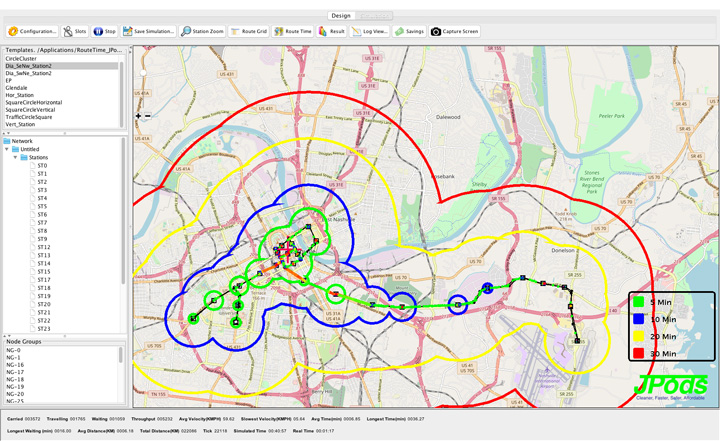Capture the screen with camera button
The image size is (720, 441).
coord(455,31)
